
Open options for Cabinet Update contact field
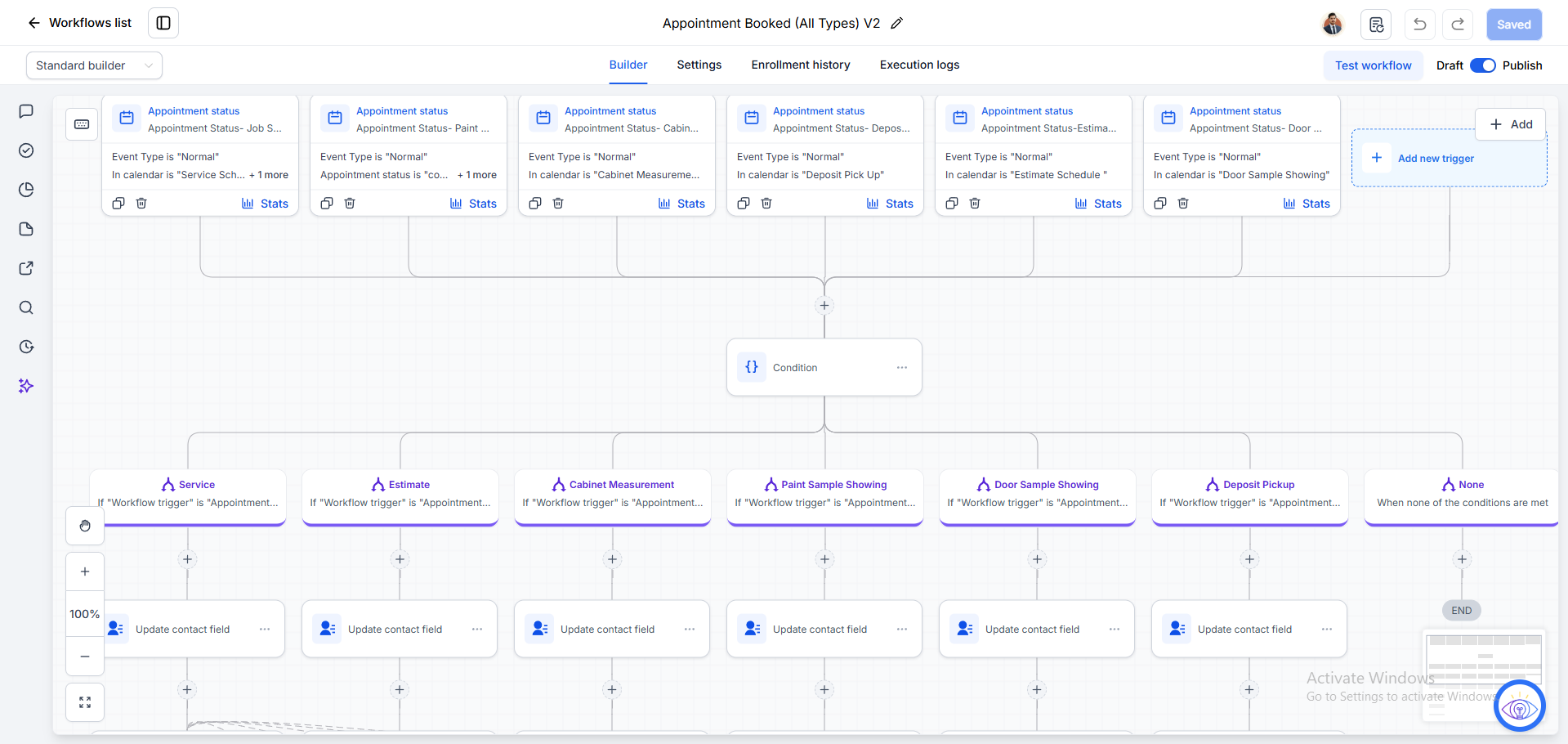(690, 630)
